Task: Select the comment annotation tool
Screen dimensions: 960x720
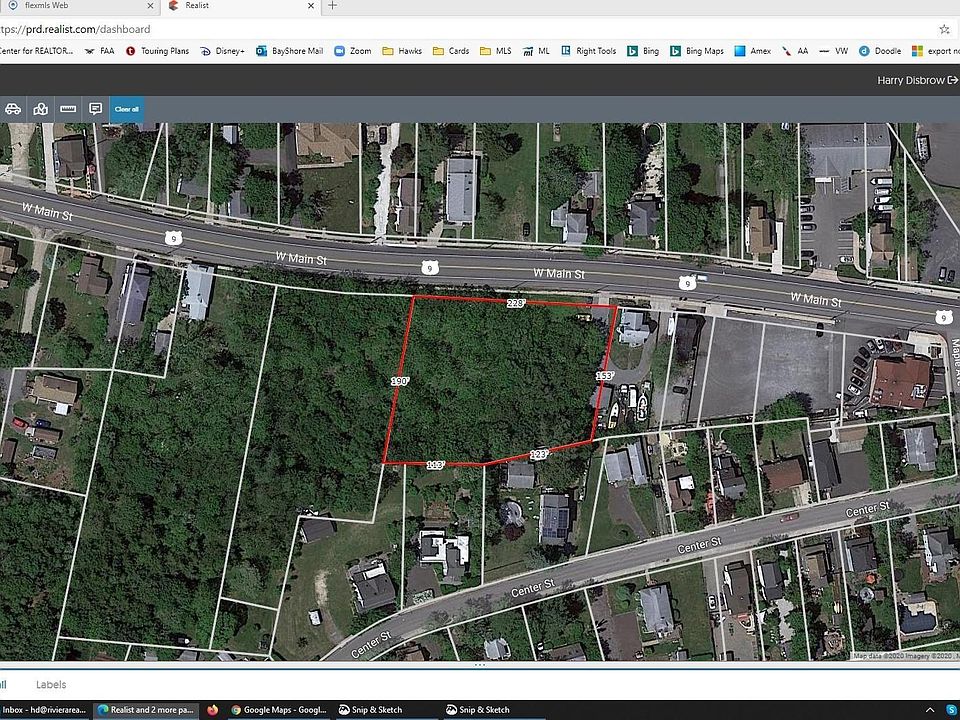Action: 96,109
